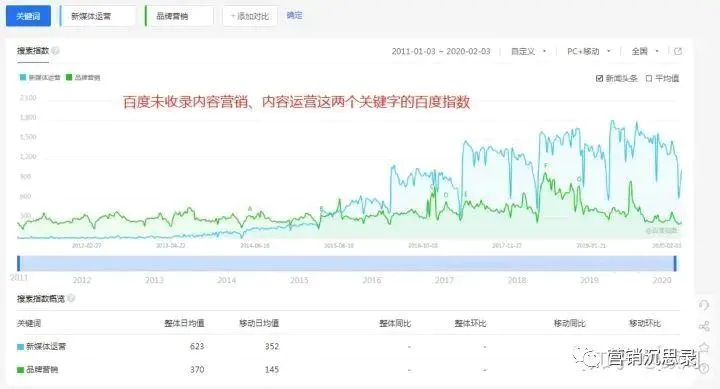Viewport: 720px width, 389px height.
Task: Toggle the 新闻头条 checkbox
Action: [599, 79]
